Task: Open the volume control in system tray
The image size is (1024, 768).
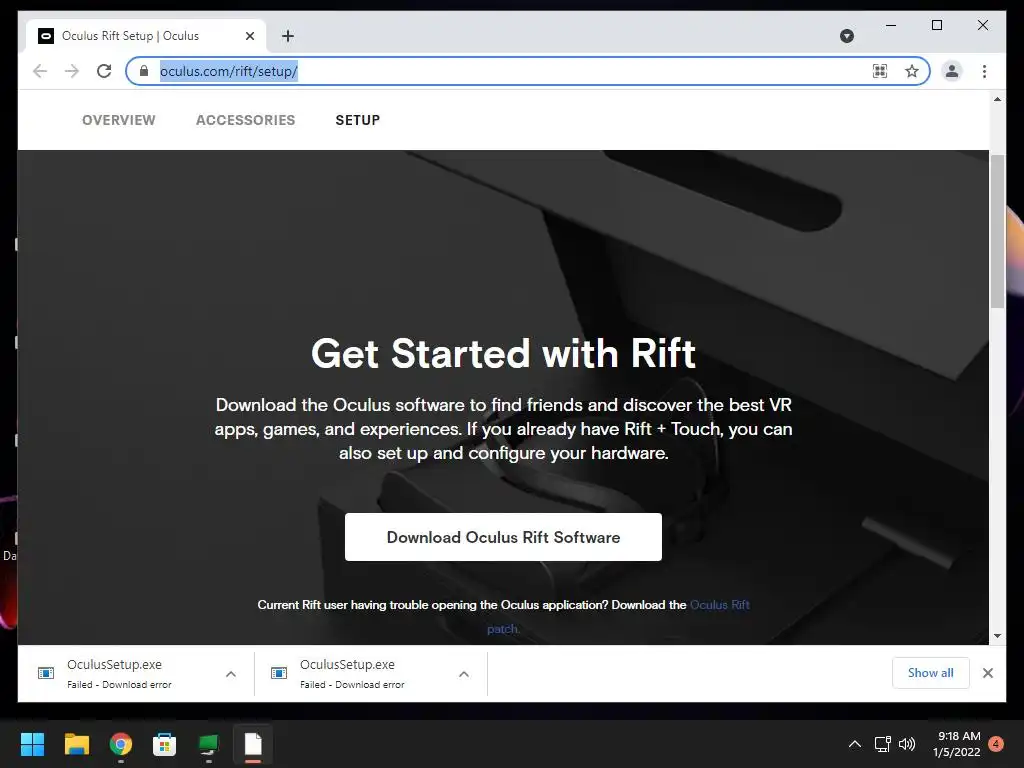Action: [907, 744]
